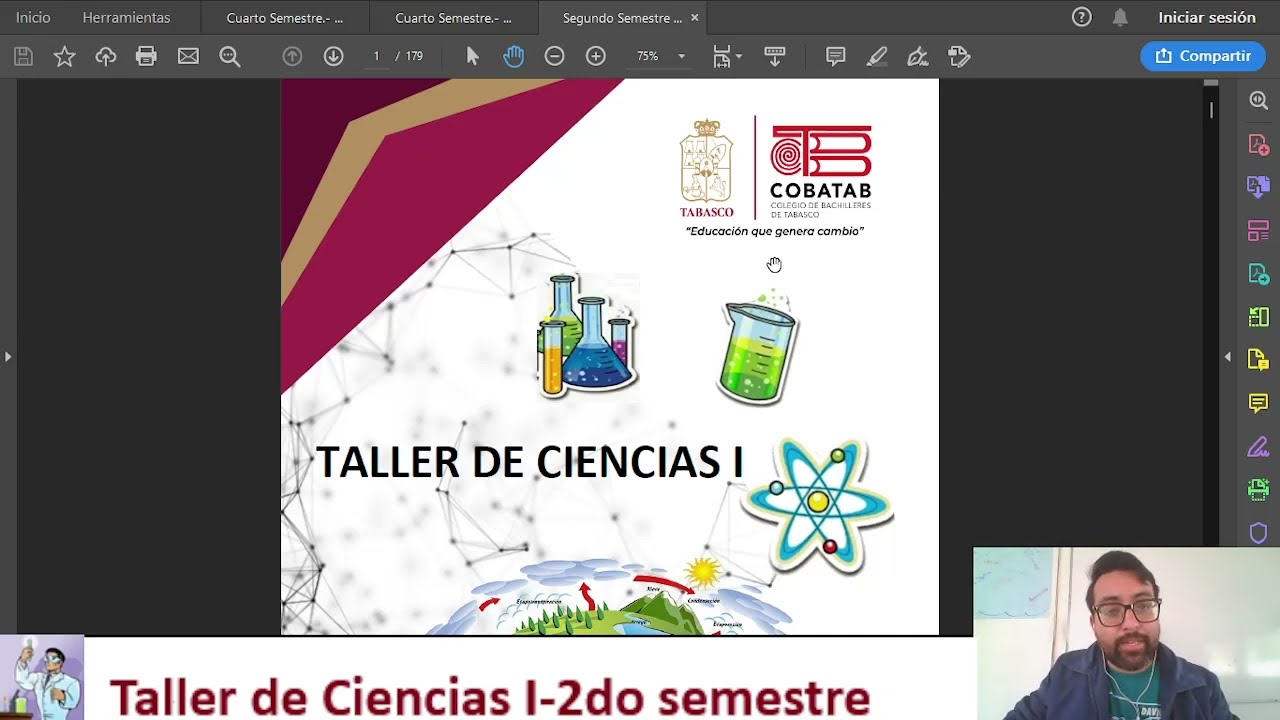Open Create PDF tool in right sidebar
The height and width of the screenshot is (720, 1280).
coord(1259,145)
